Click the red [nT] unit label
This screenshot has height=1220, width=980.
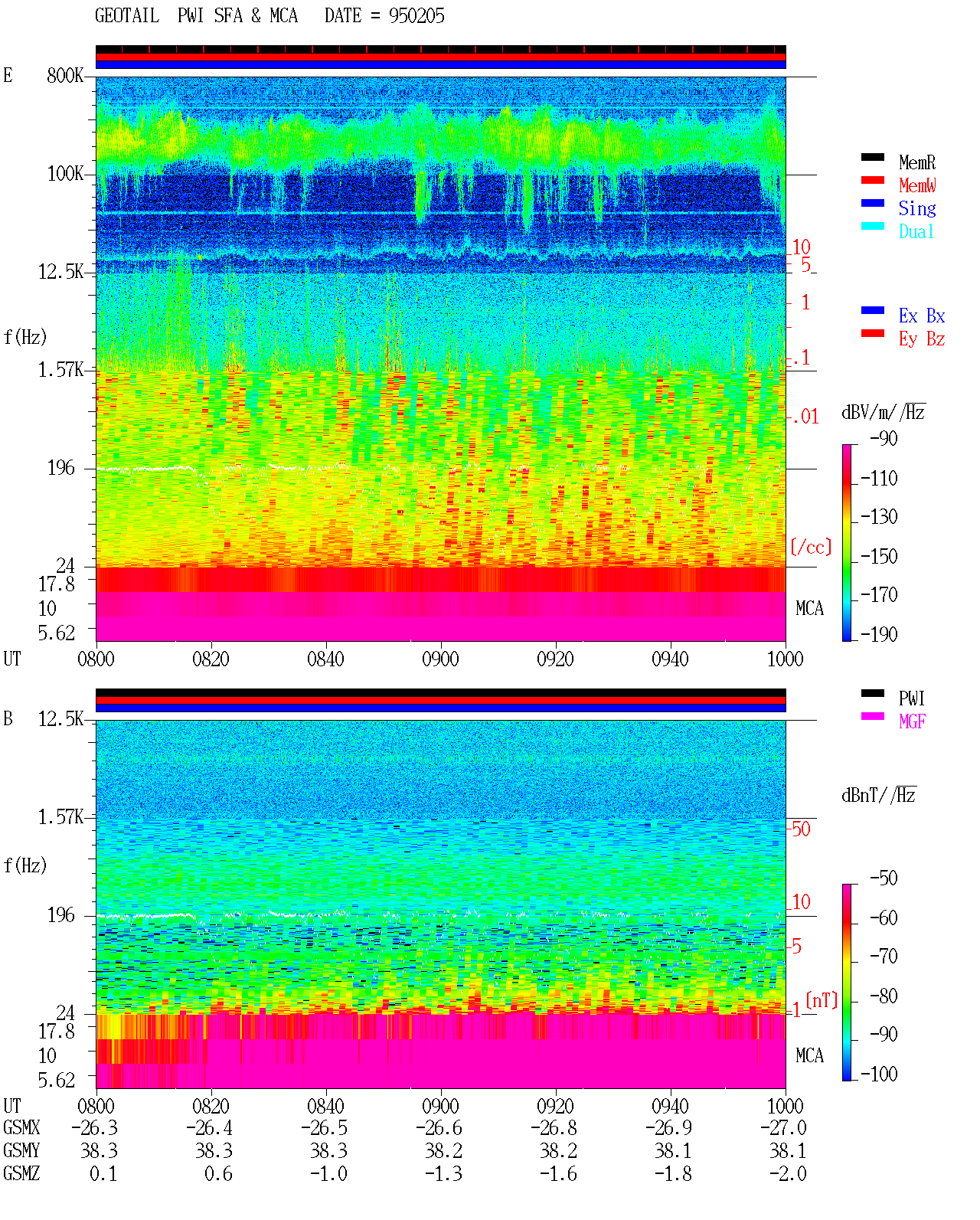[822, 1000]
